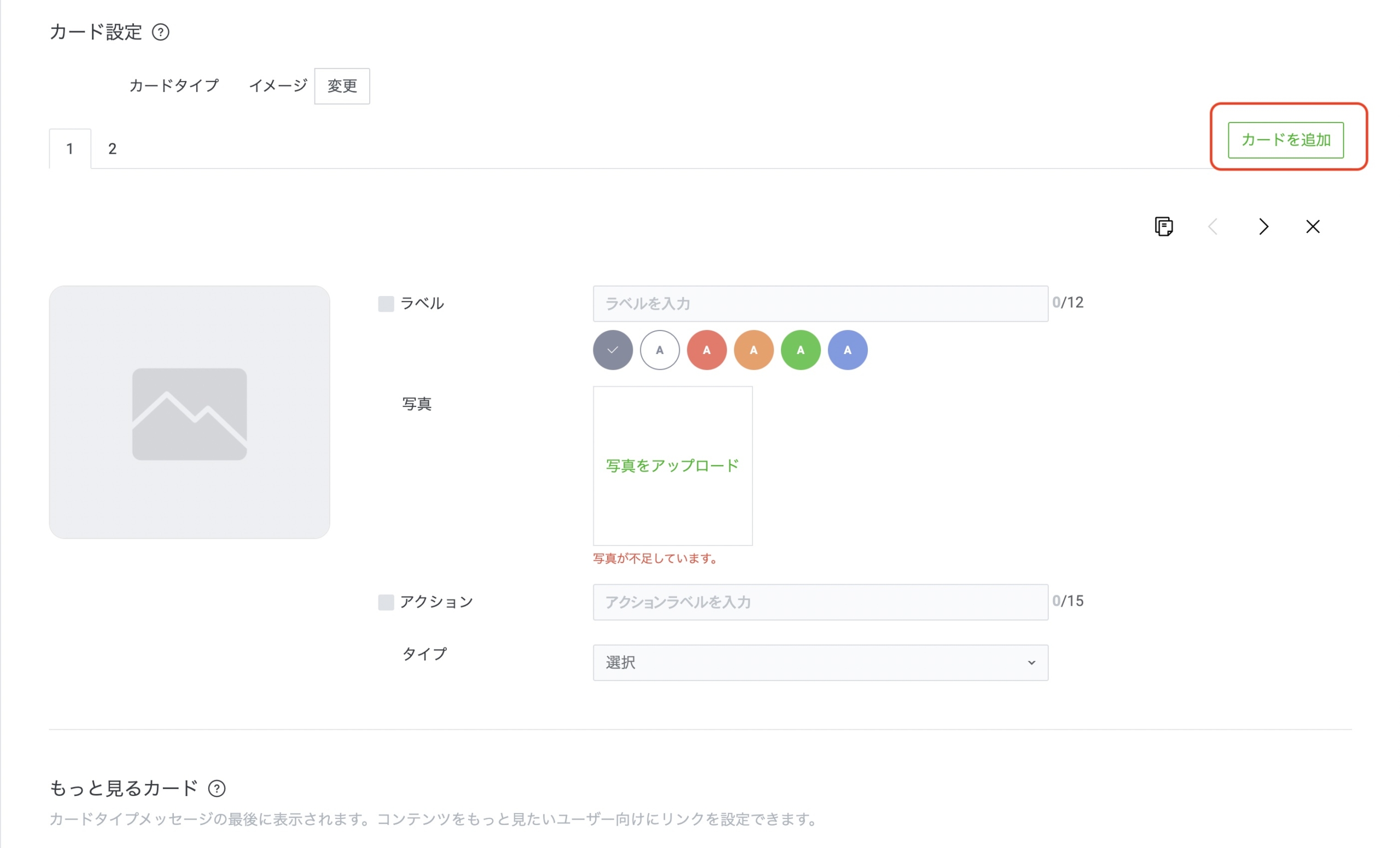Focus the アクションラベルを入力 text field
Viewport: 1400px width, 848px height.
tap(820, 602)
